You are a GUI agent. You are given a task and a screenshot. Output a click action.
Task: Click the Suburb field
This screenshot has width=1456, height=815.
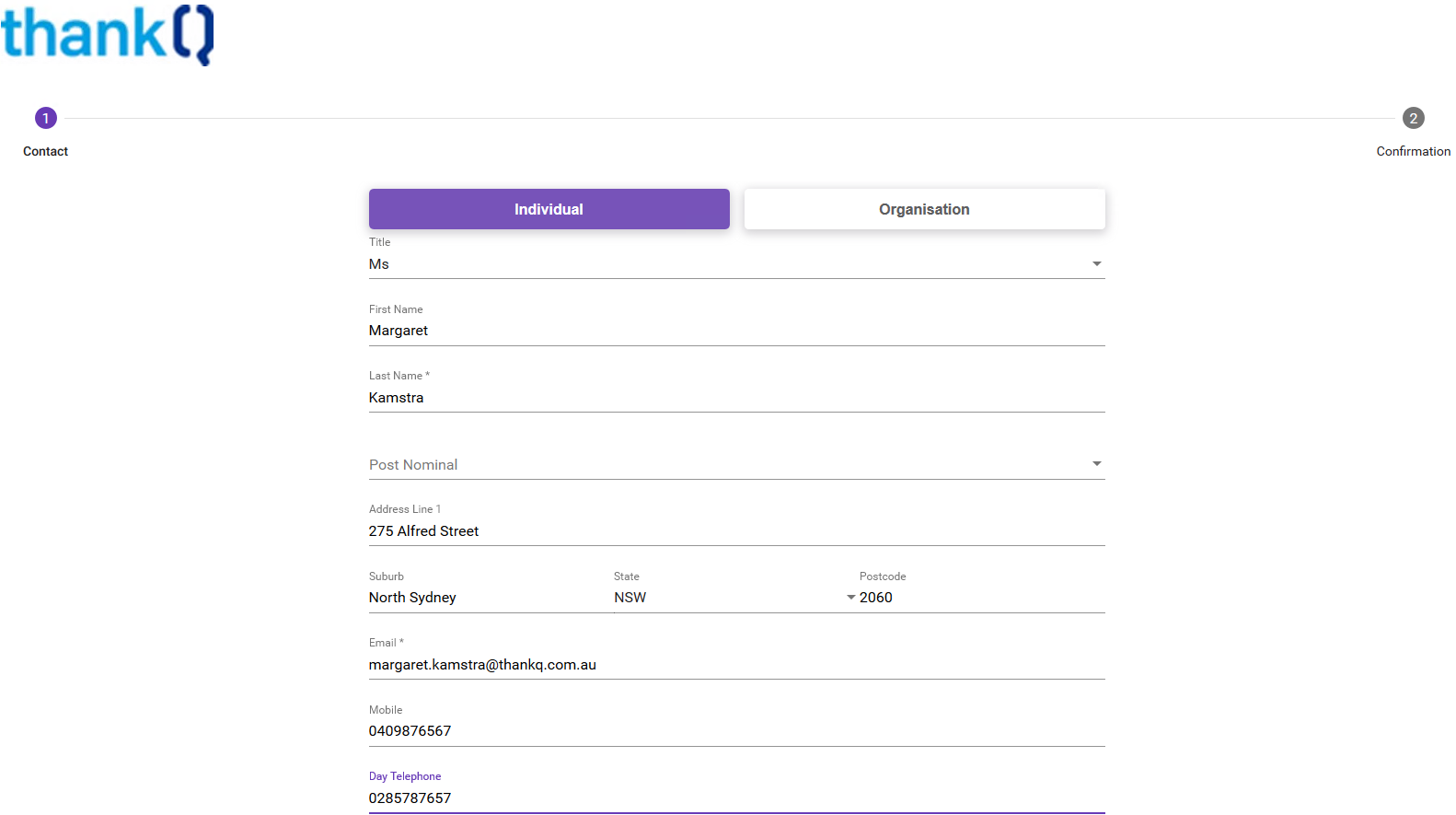pyautogui.click(x=483, y=598)
